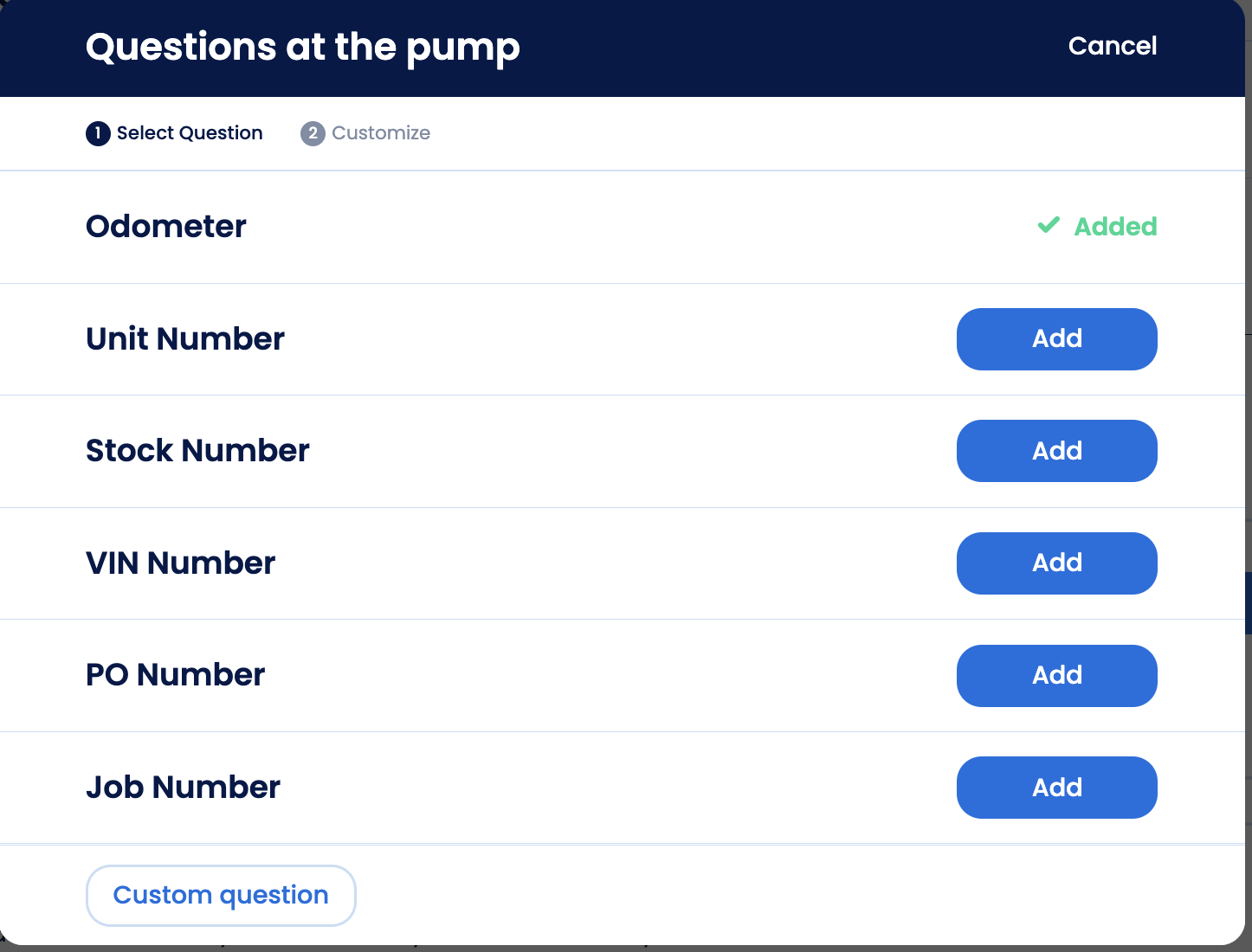Select the PO Number row label
Screen dimensions: 1252x952
tap(175, 675)
